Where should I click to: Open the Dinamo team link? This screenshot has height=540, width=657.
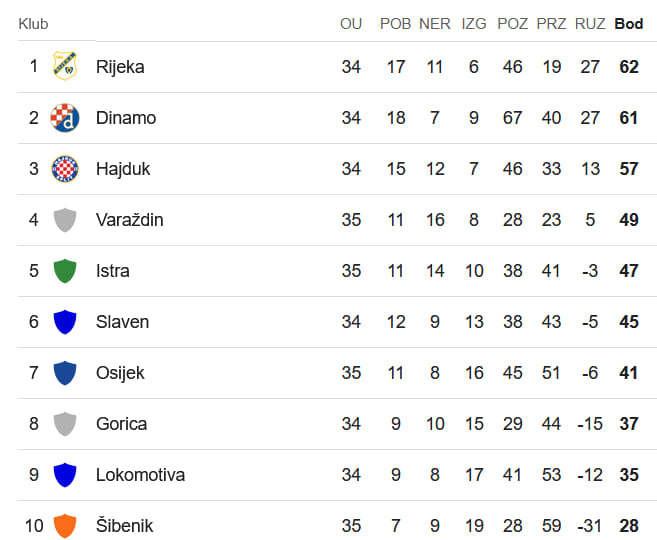[x=126, y=118]
